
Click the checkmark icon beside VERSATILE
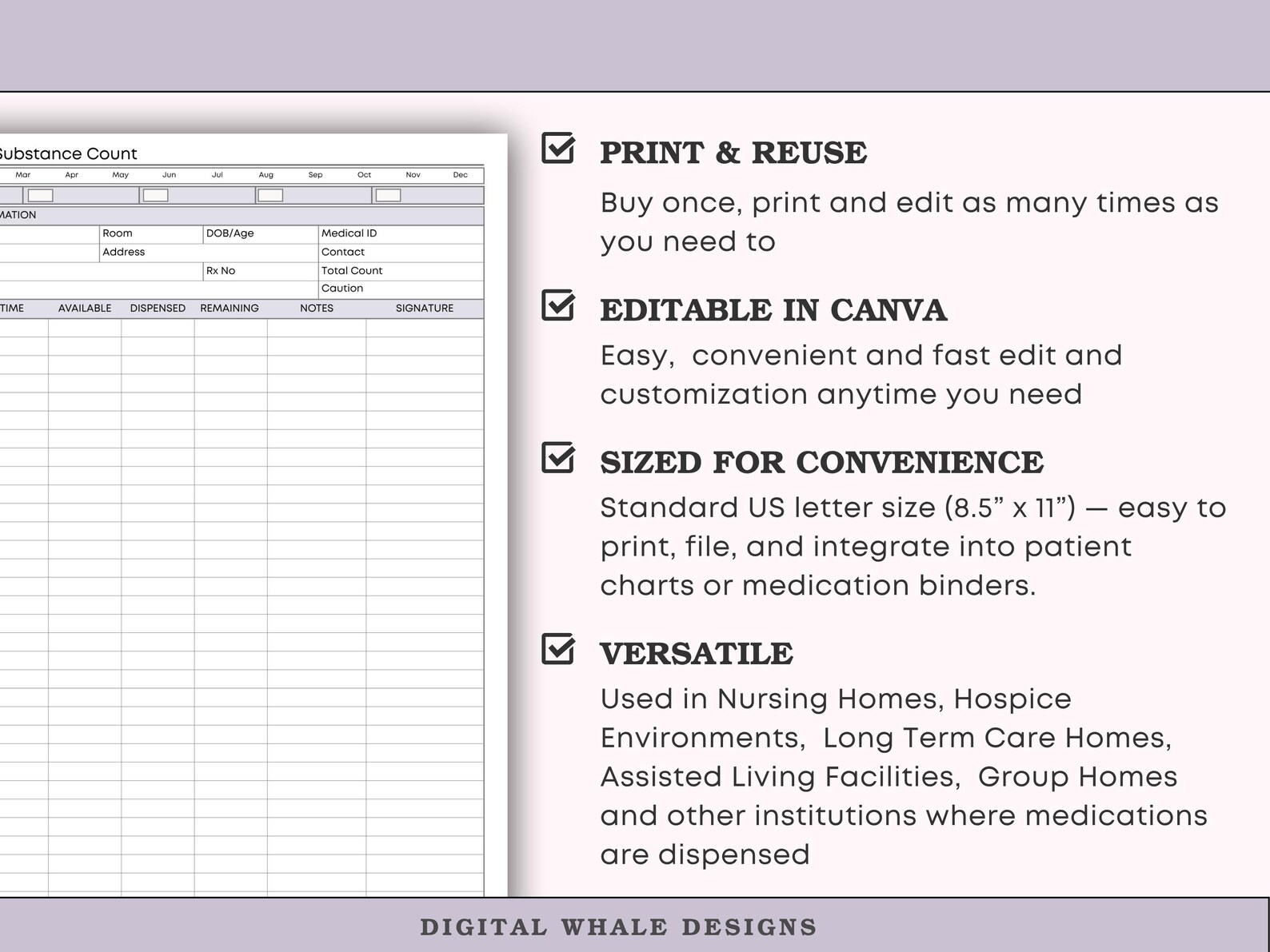[558, 648]
